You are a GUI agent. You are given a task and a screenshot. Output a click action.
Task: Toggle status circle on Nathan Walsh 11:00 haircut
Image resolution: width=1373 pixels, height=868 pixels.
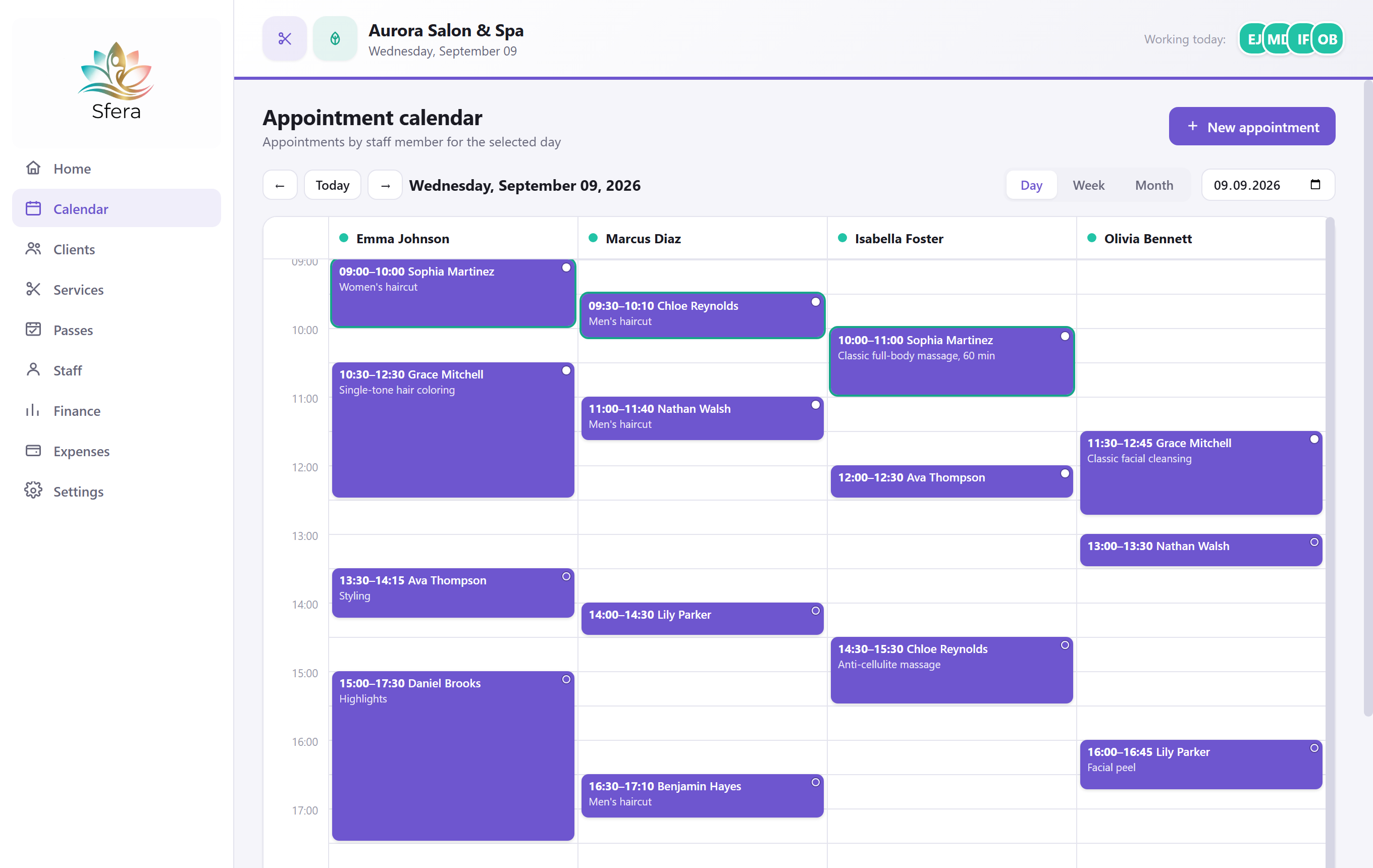pyautogui.click(x=815, y=405)
